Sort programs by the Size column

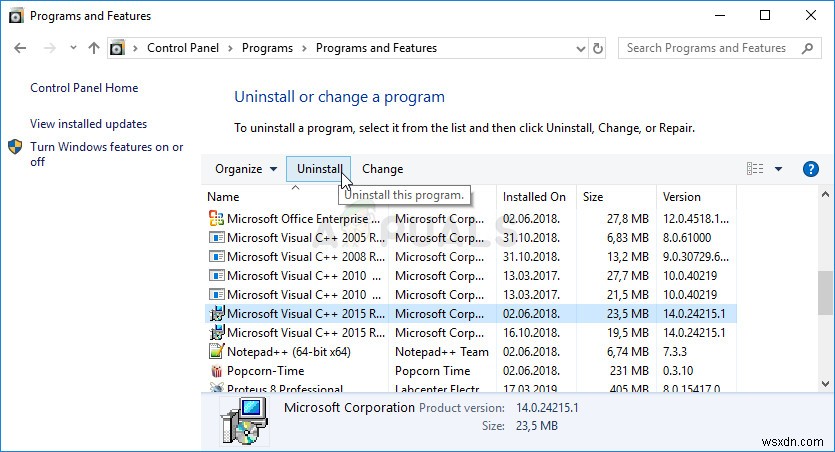[x=593, y=197]
